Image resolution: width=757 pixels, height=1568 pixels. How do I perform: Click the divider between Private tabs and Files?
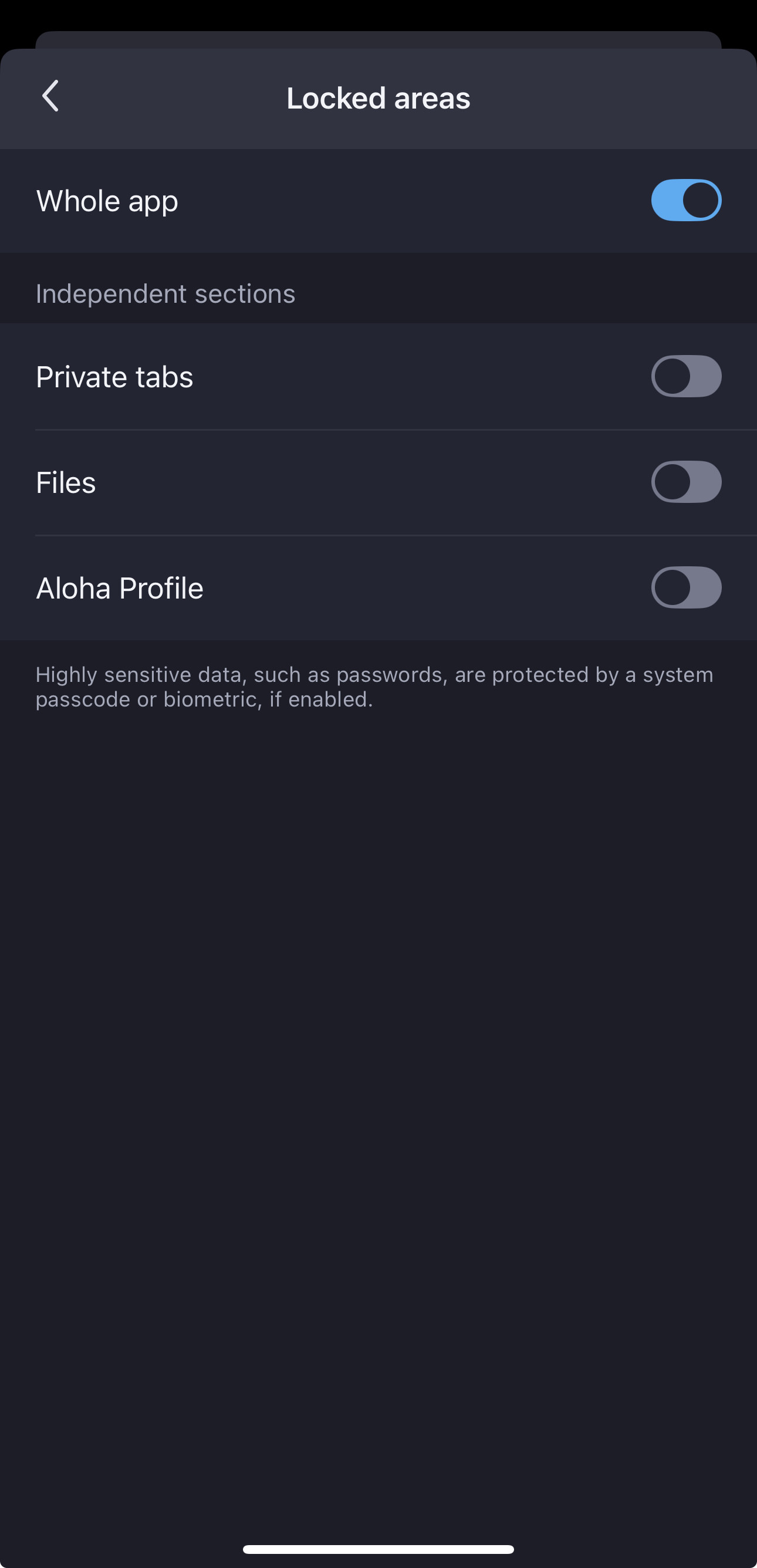(396, 430)
